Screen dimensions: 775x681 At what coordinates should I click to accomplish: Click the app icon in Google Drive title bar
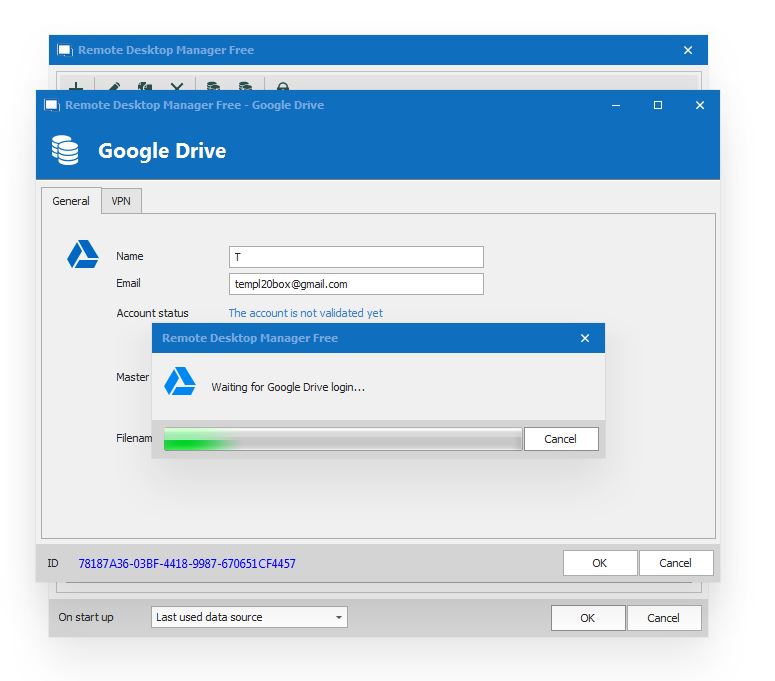click(52, 105)
